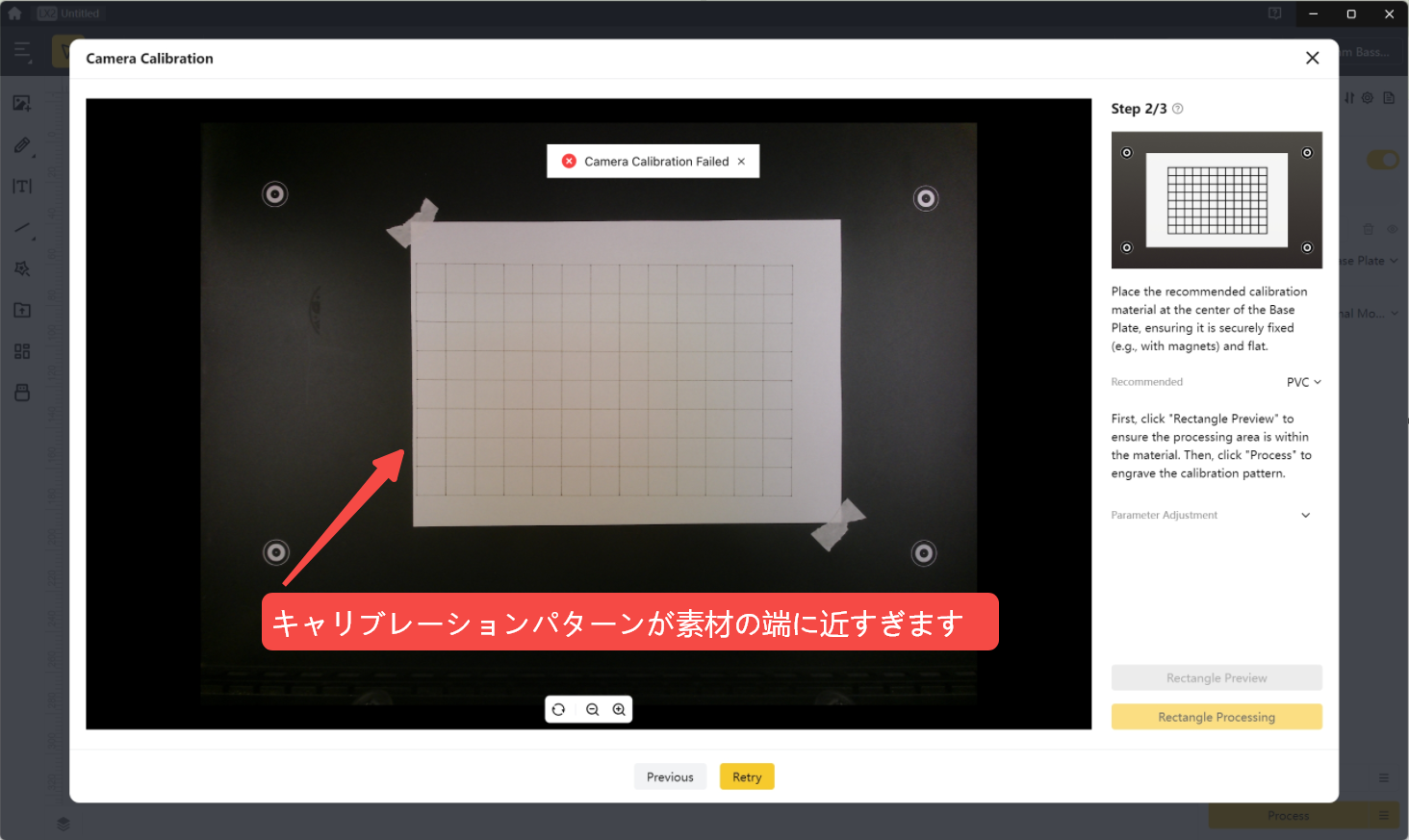Open the gear settings in the right panel

click(x=1368, y=98)
